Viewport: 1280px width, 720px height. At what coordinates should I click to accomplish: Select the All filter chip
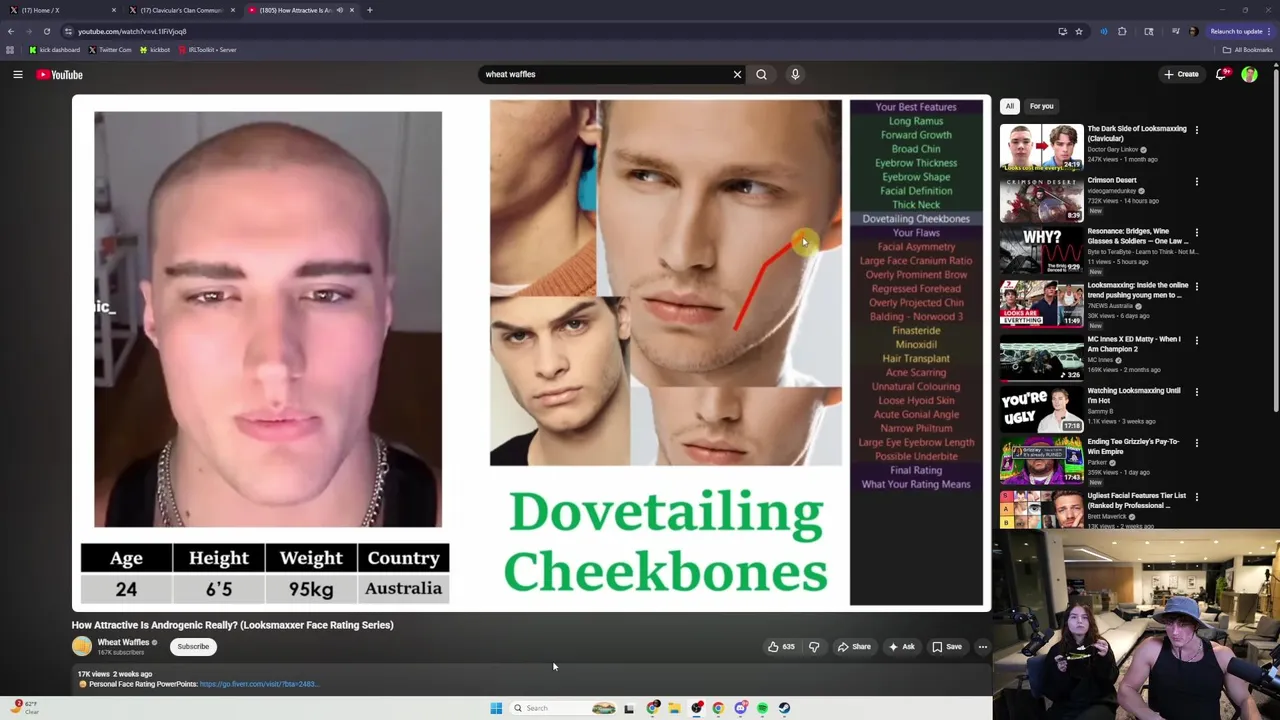point(1009,106)
